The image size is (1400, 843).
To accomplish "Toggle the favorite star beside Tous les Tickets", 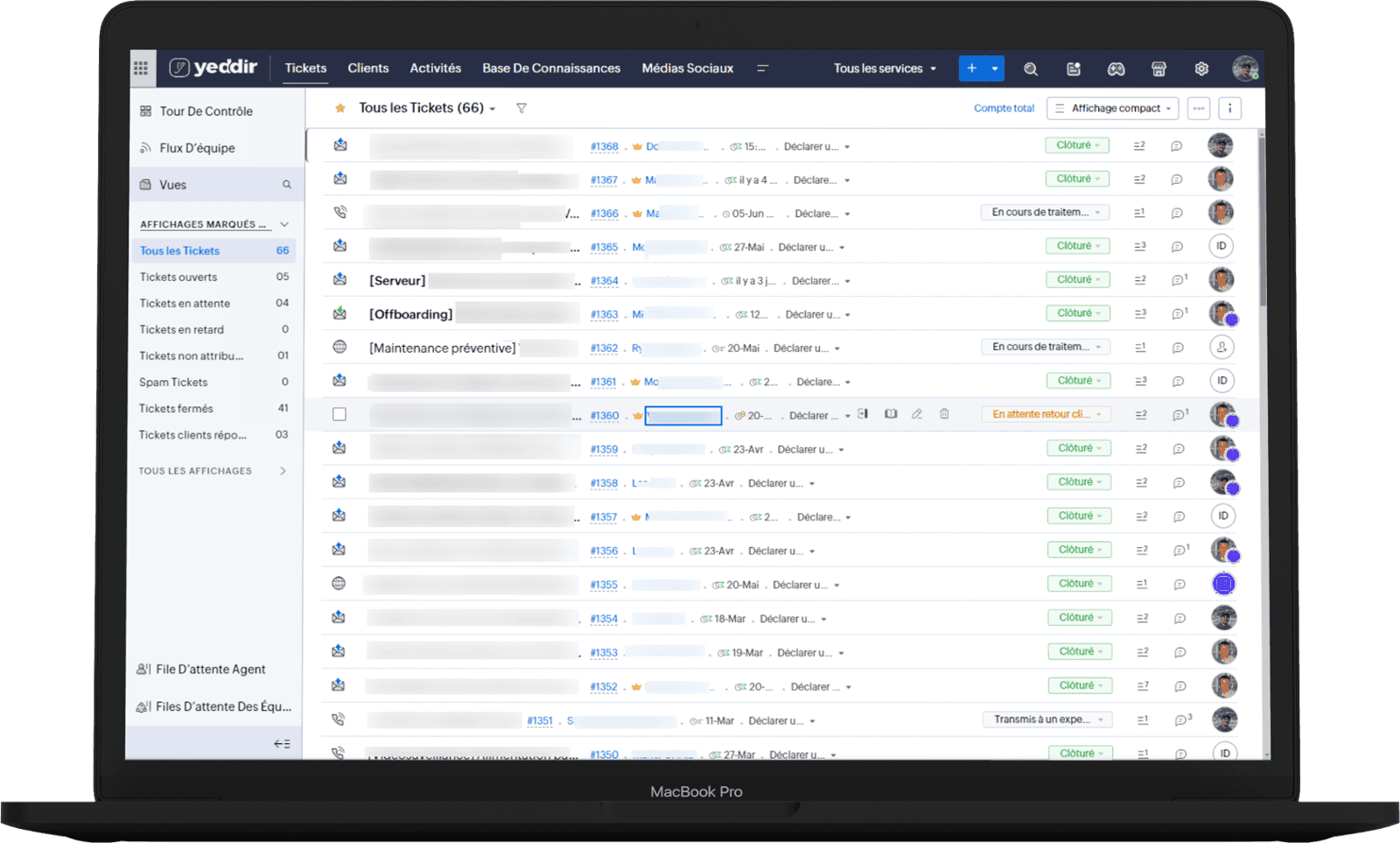I will [340, 109].
